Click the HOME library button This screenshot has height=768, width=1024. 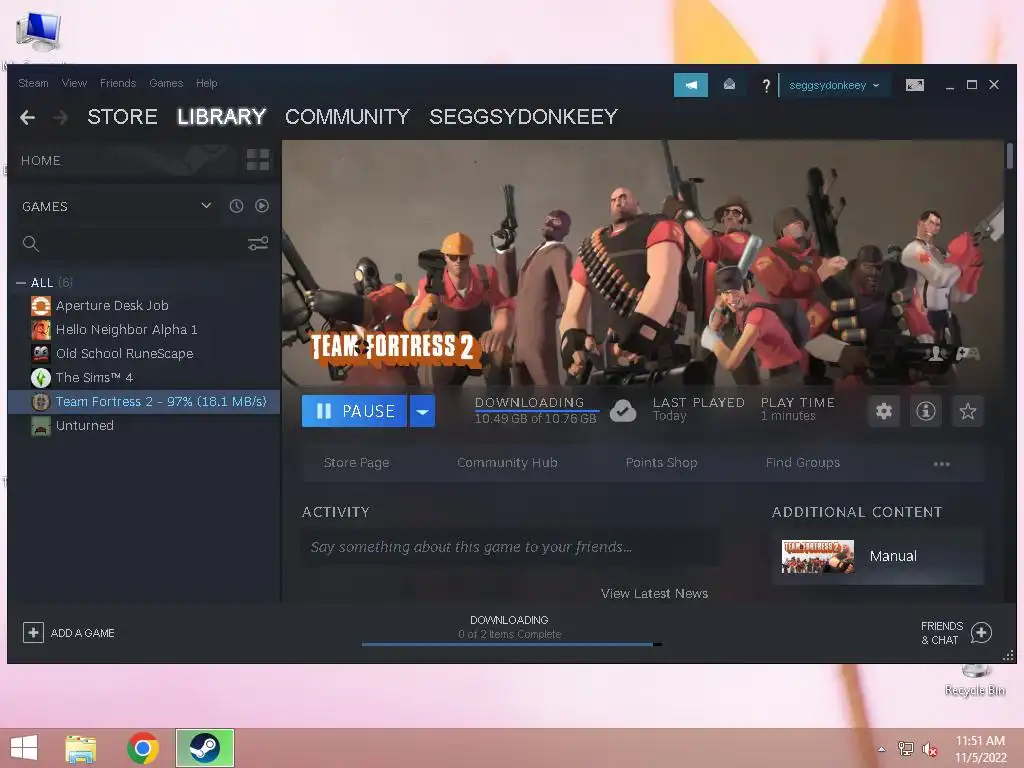40,161
